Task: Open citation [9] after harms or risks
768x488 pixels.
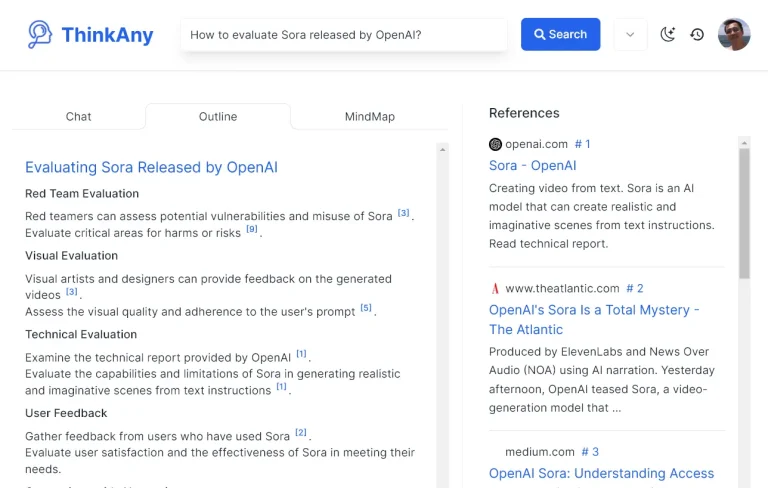Action: pos(252,229)
